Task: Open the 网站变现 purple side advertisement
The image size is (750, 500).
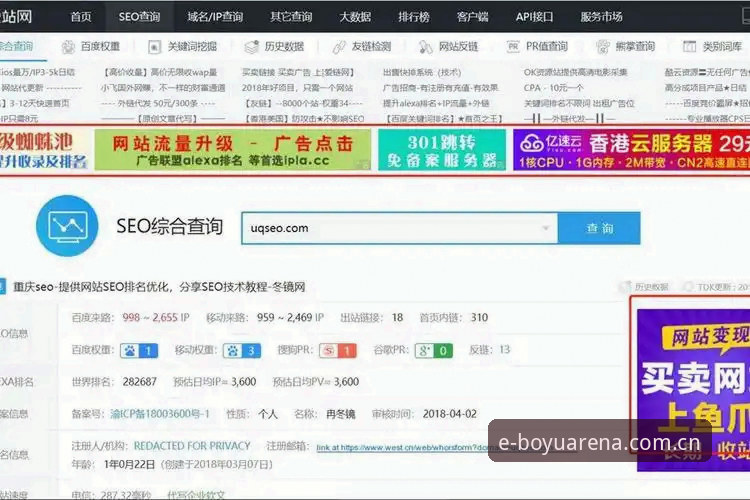Action: tap(694, 390)
